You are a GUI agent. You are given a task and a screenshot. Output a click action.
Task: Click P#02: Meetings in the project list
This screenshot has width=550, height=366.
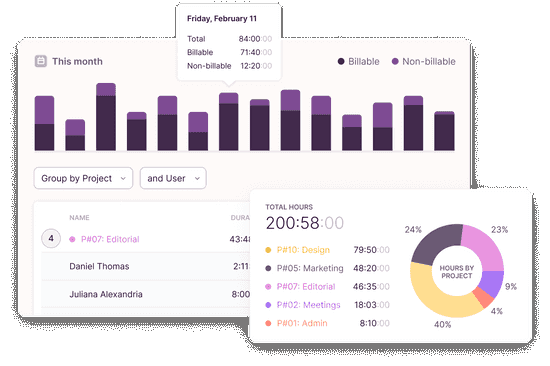[x=308, y=305]
